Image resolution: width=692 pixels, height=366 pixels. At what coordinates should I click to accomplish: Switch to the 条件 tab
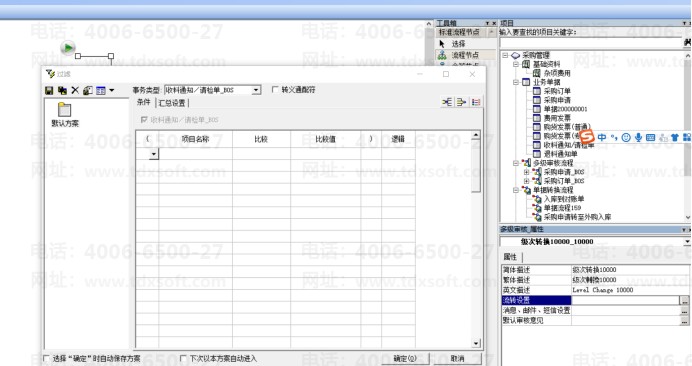(x=143, y=102)
